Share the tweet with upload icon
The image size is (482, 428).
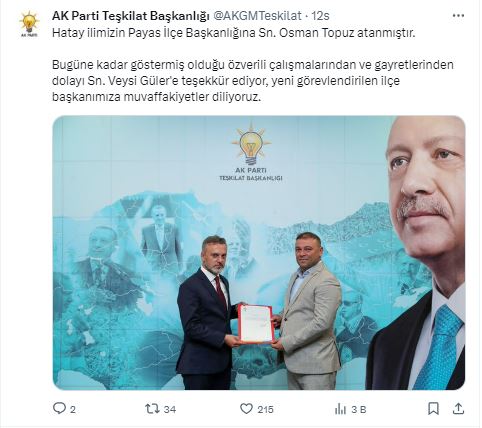pos(459,409)
